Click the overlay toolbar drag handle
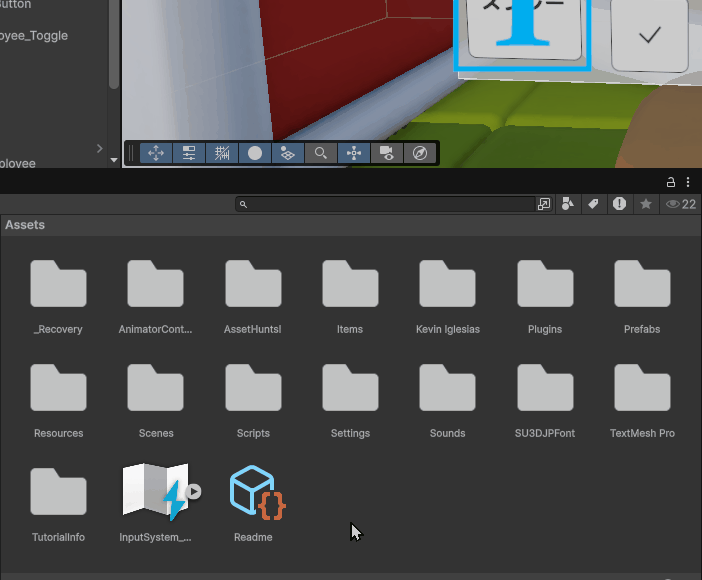The width and height of the screenshot is (702, 580). coord(131,153)
